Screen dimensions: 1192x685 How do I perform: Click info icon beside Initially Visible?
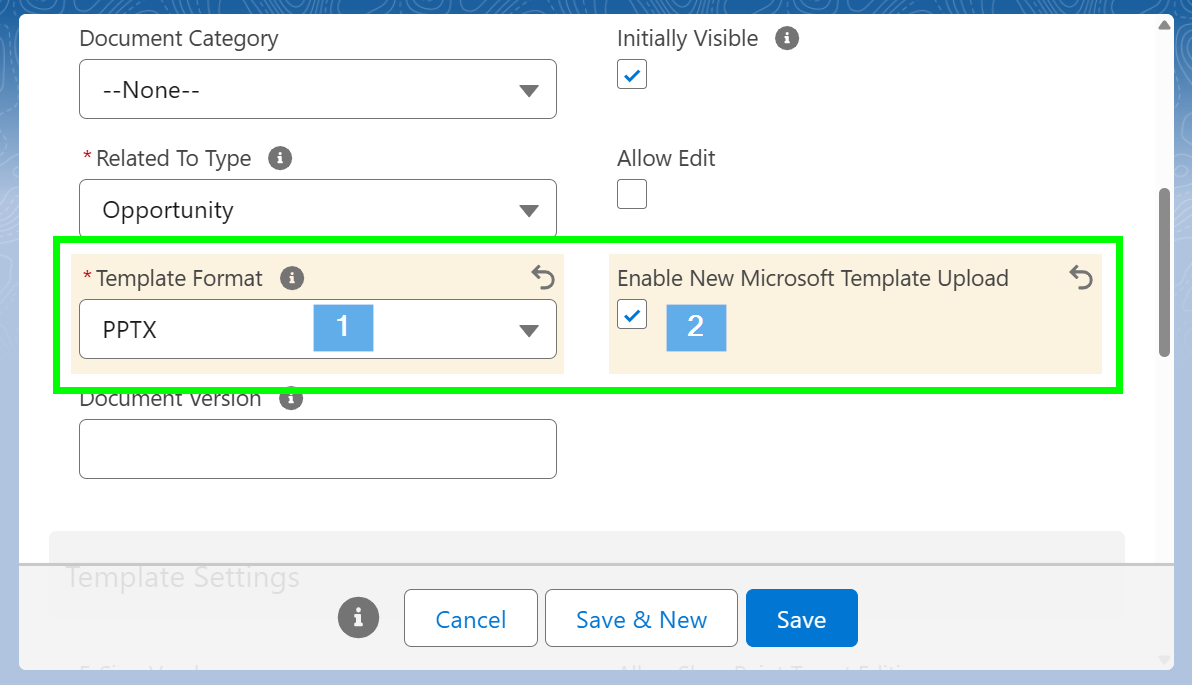[788, 39]
